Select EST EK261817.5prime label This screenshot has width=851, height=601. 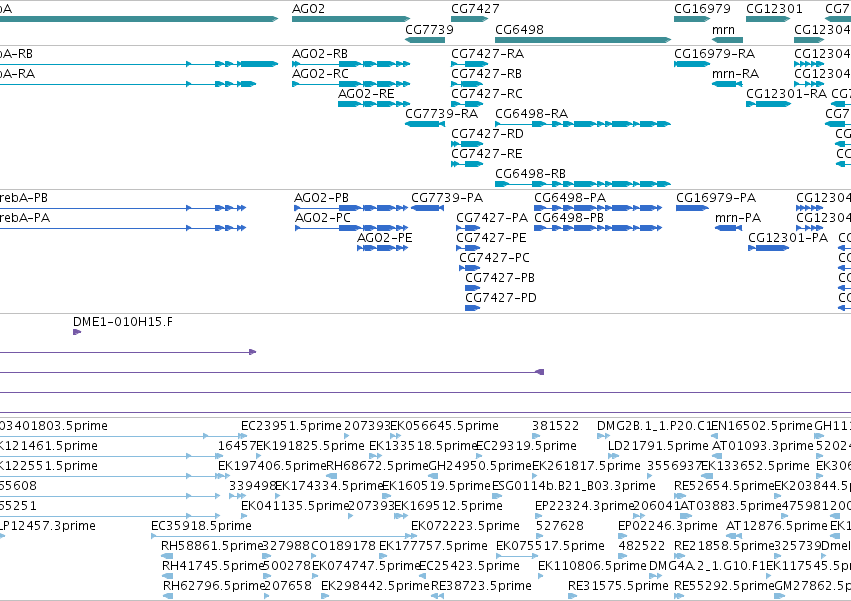tap(586, 466)
